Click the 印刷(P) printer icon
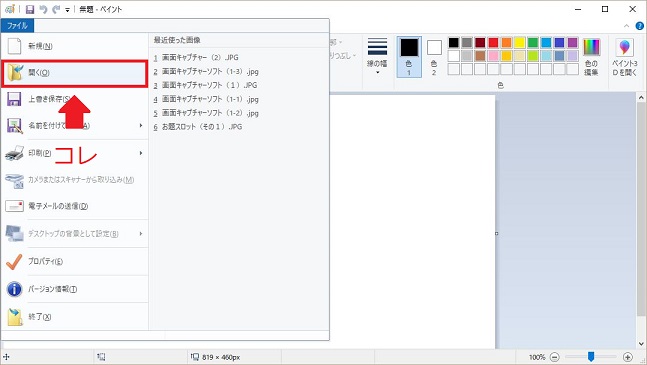647x365 pixels. pos(14,153)
